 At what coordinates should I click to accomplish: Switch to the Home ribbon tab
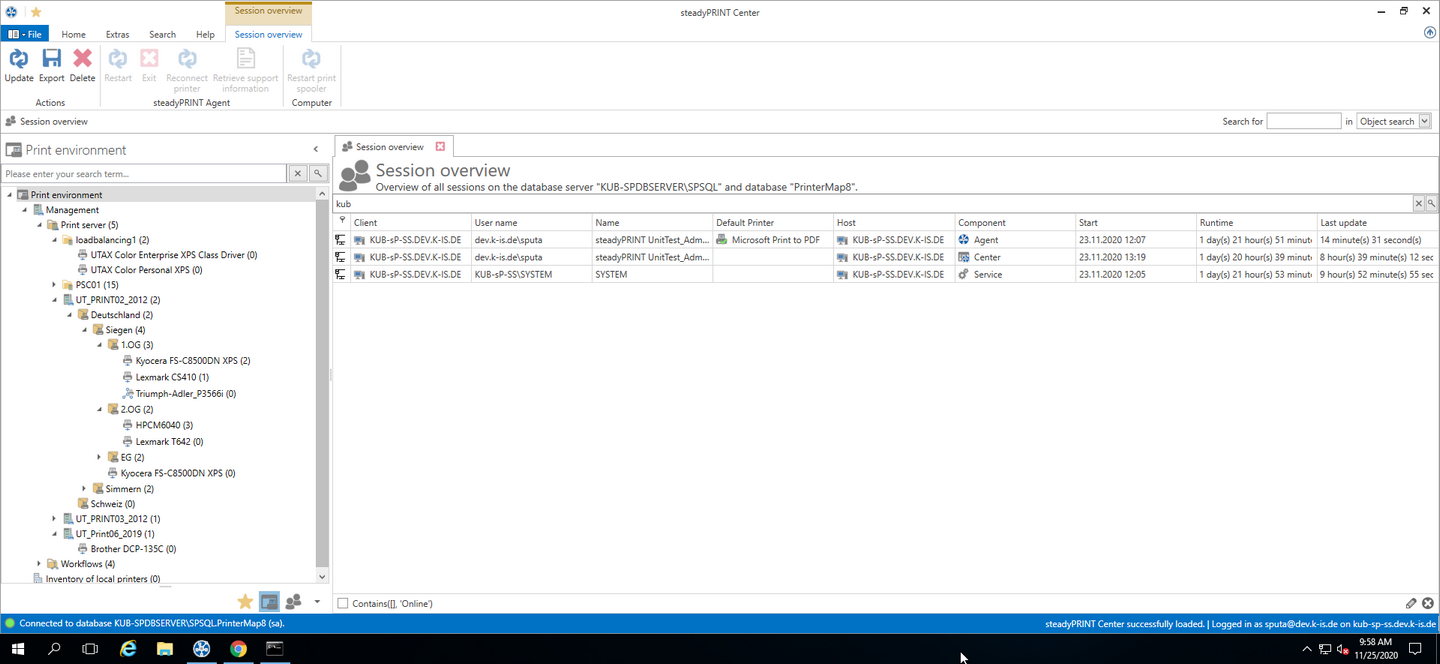pos(73,34)
